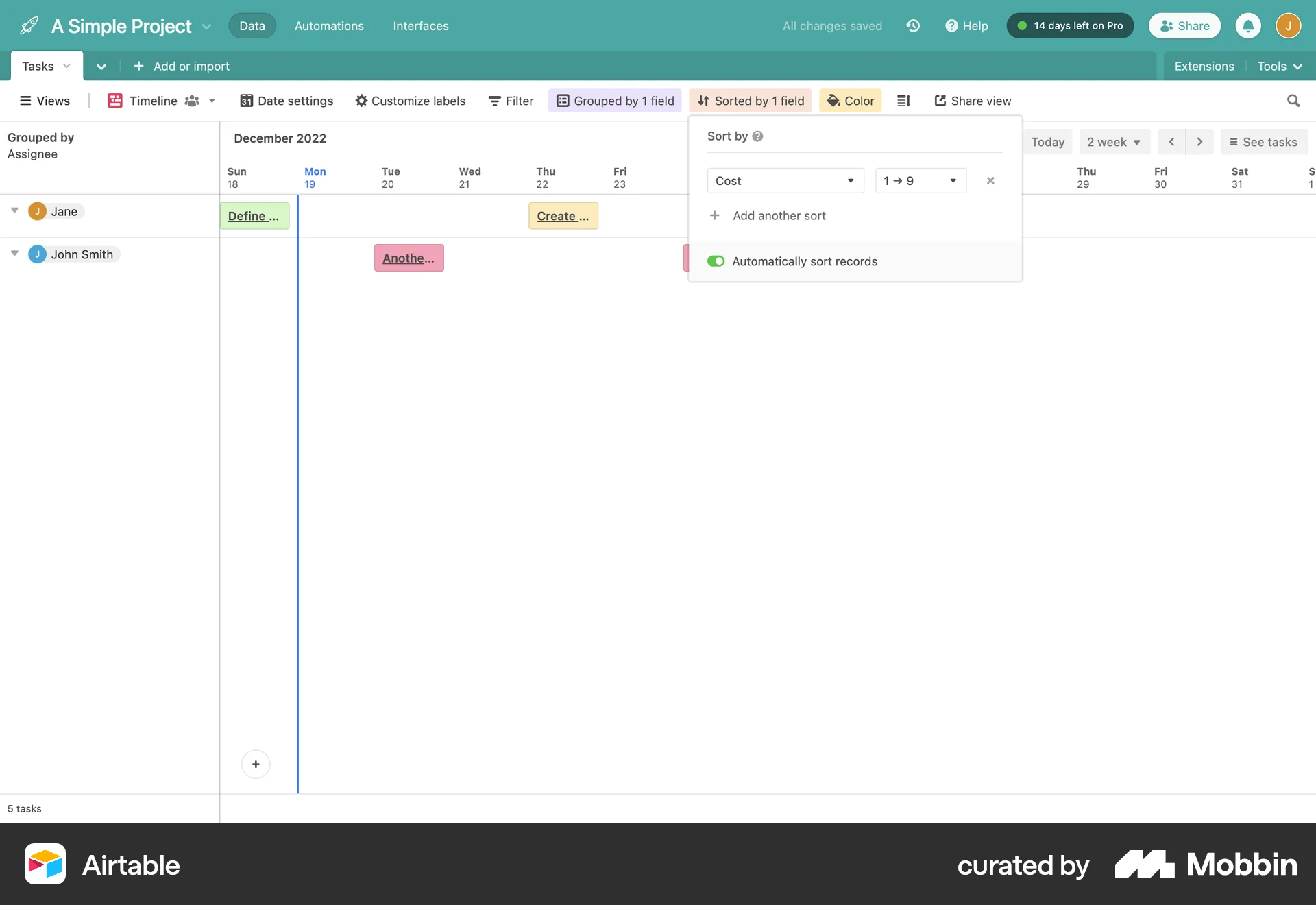Open base snapshot history
This screenshot has width=1316, height=905.
(913, 25)
